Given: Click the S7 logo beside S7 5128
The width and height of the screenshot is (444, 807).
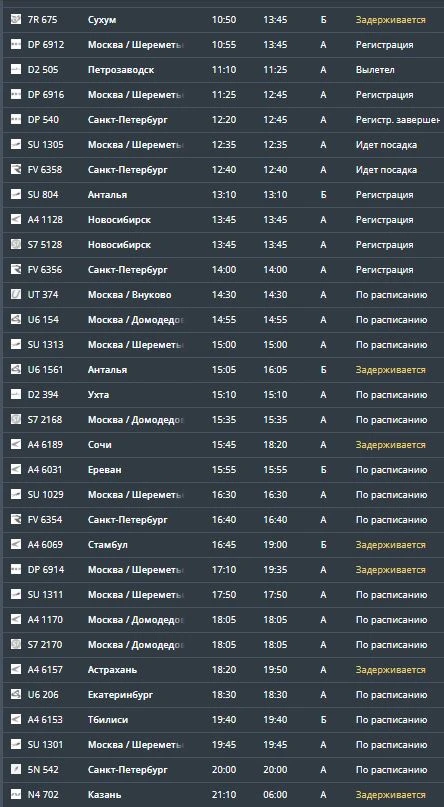Looking at the screenshot, I should (x=16, y=244).
